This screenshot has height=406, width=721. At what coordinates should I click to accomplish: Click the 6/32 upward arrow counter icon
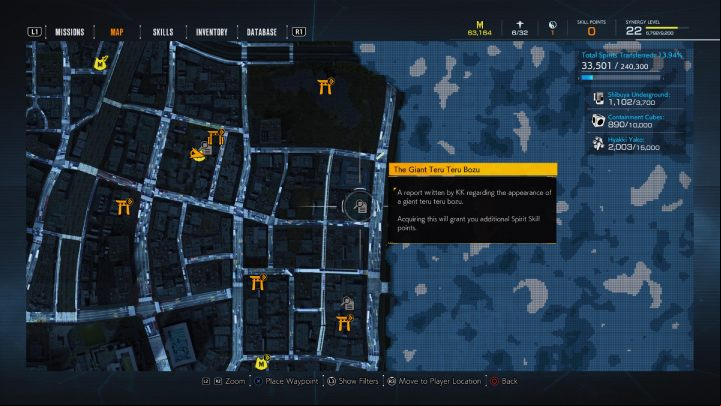pos(520,24)
